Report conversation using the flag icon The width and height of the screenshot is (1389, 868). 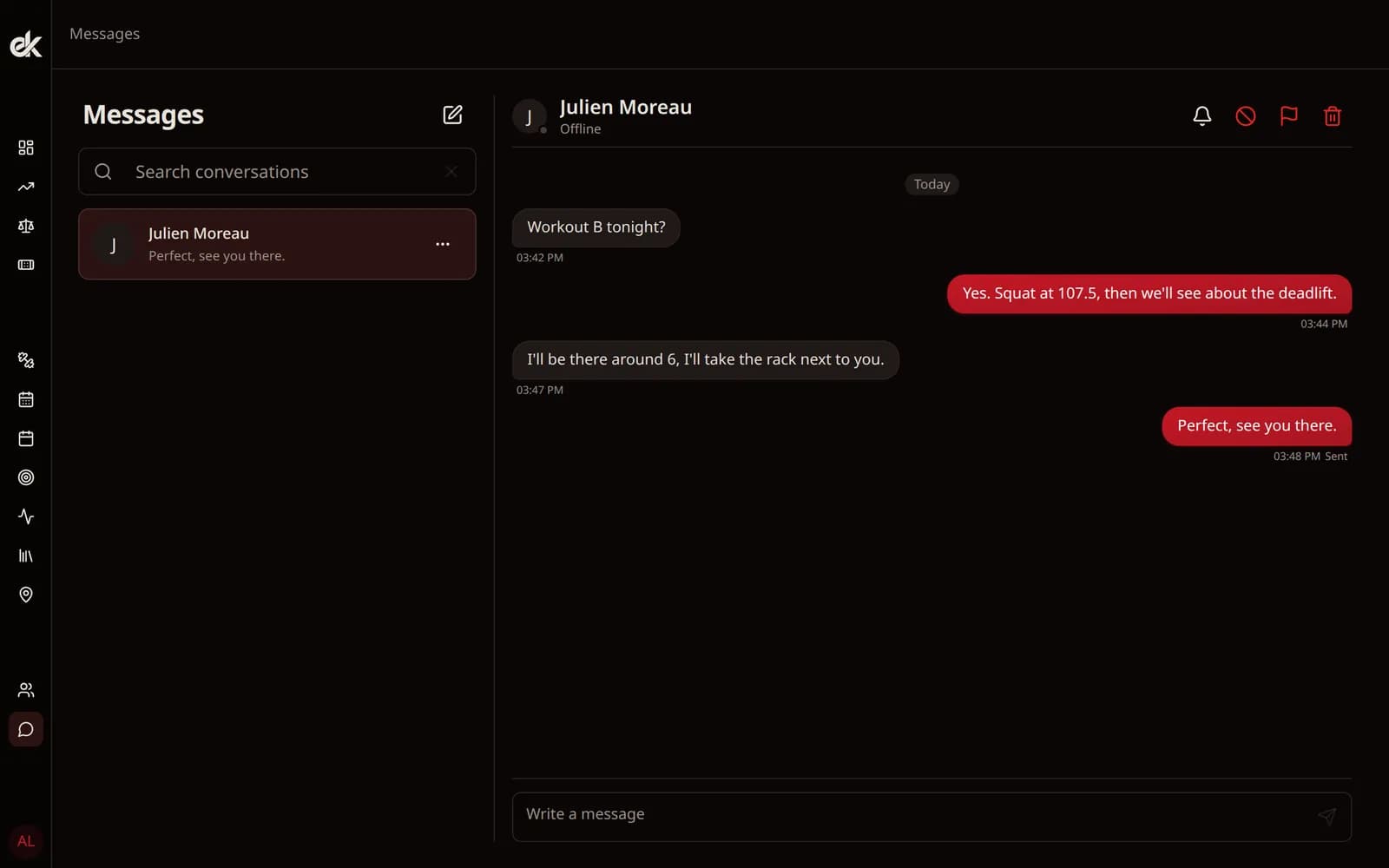(1289, 115)
